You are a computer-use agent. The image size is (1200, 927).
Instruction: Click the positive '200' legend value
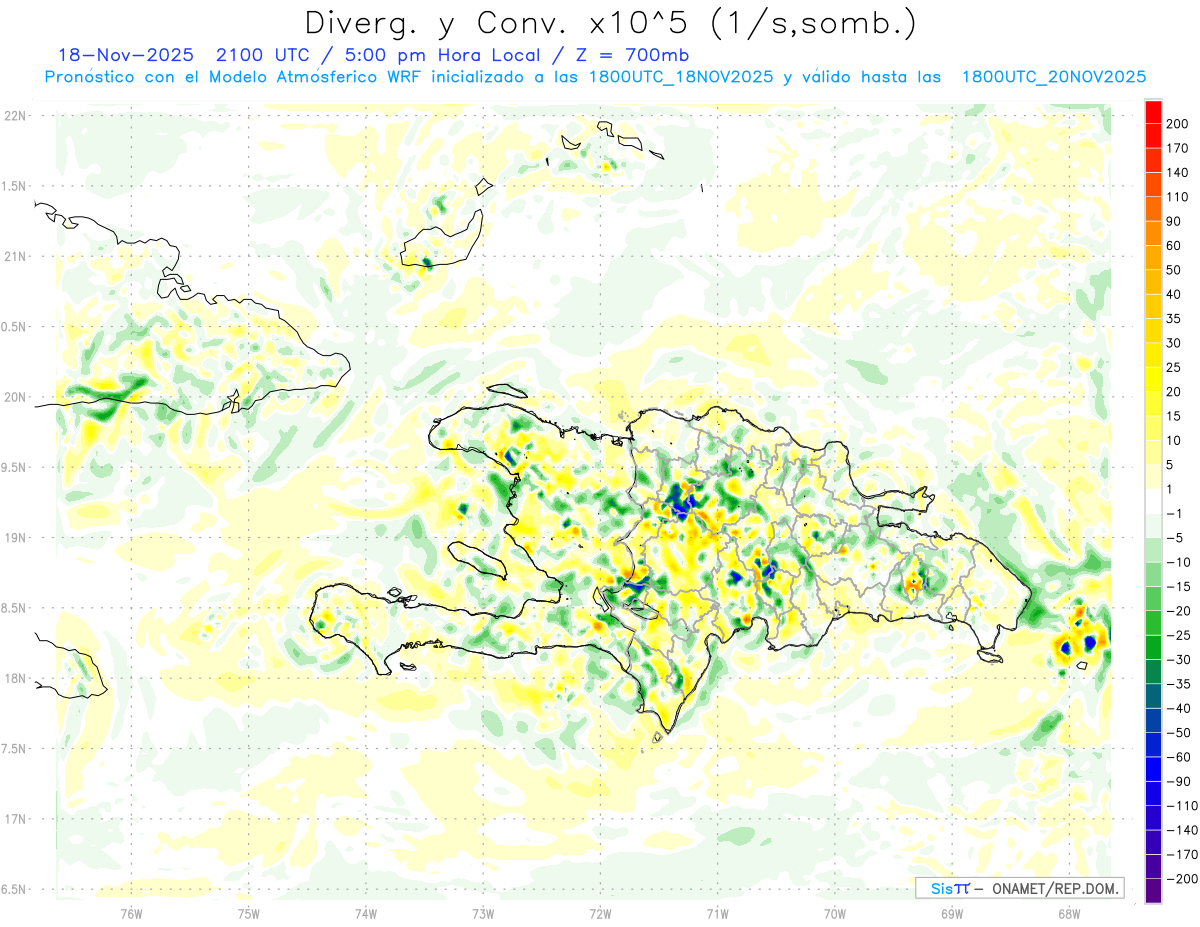1177,124
